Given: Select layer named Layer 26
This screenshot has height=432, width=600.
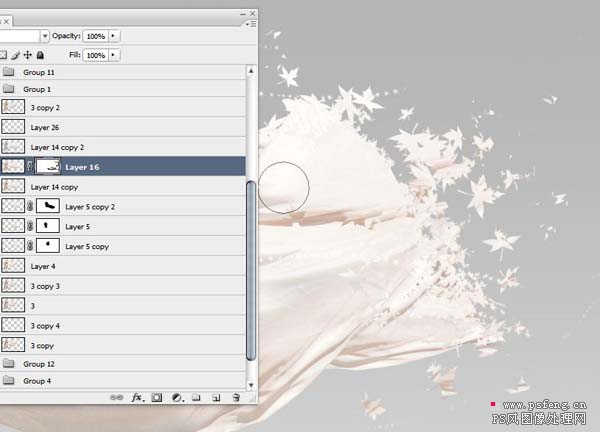Looking at the screenshot, I should pyautogui.click(x=45, y=127).
